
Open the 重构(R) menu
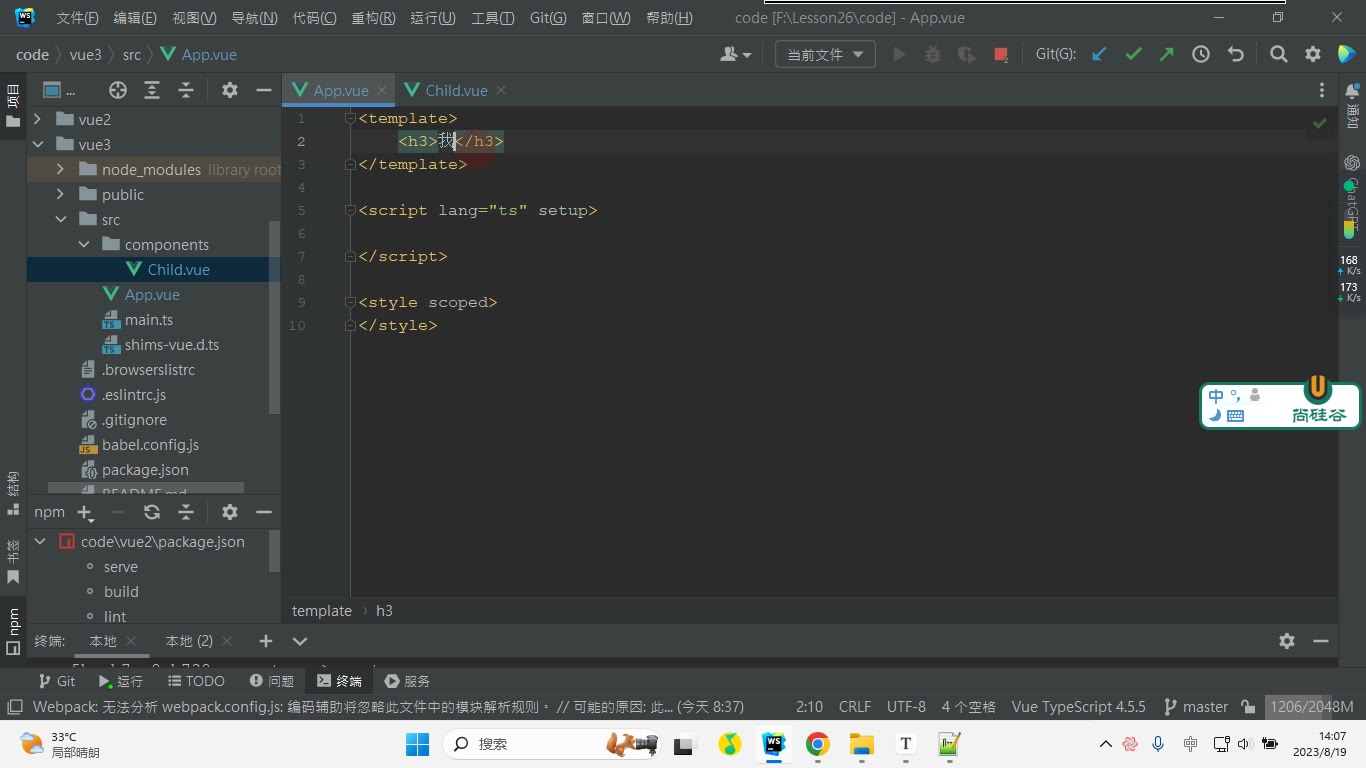pyautogui.click(x=373, y=18)
